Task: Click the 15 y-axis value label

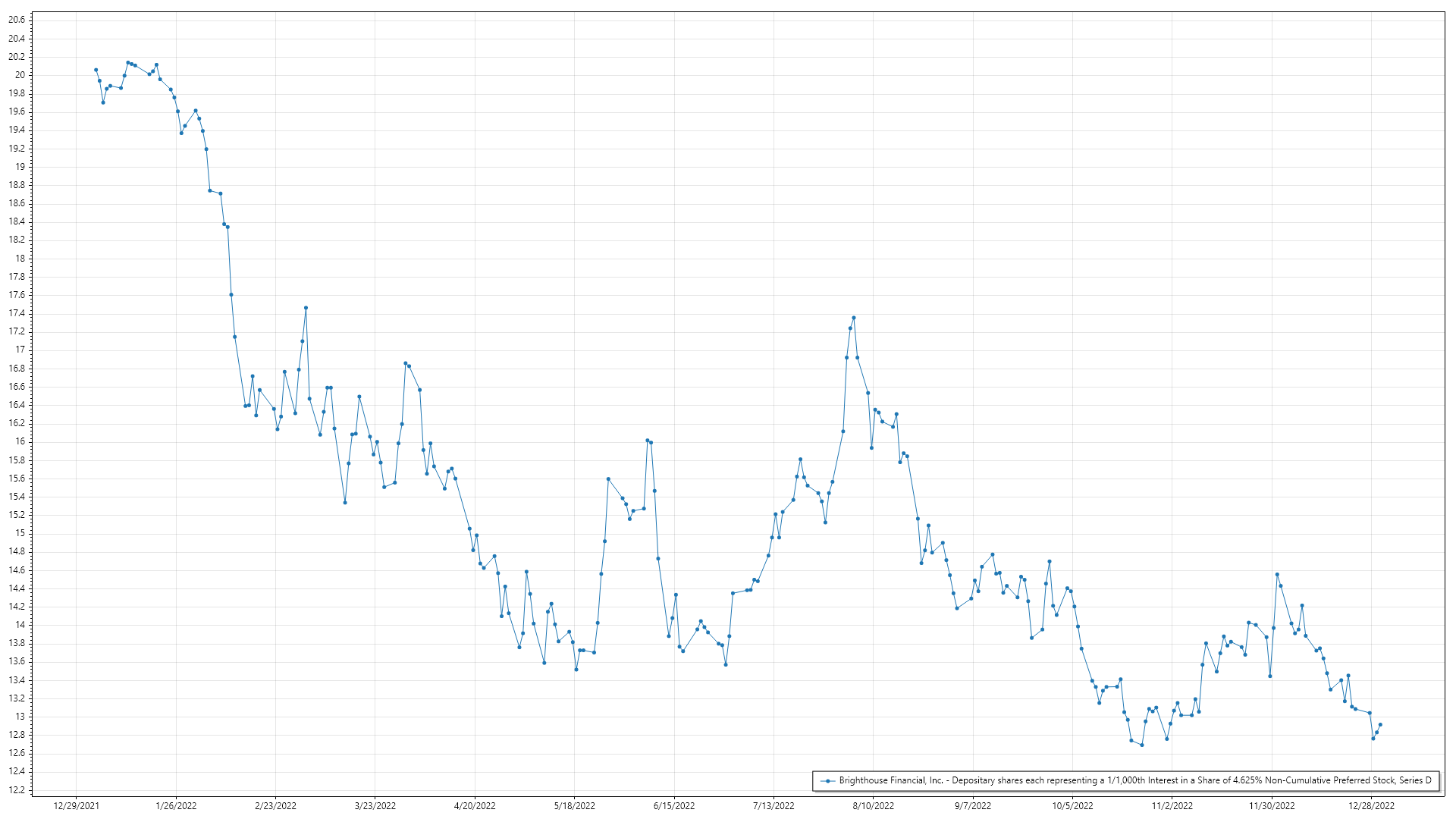Action: tap(20, 533)
